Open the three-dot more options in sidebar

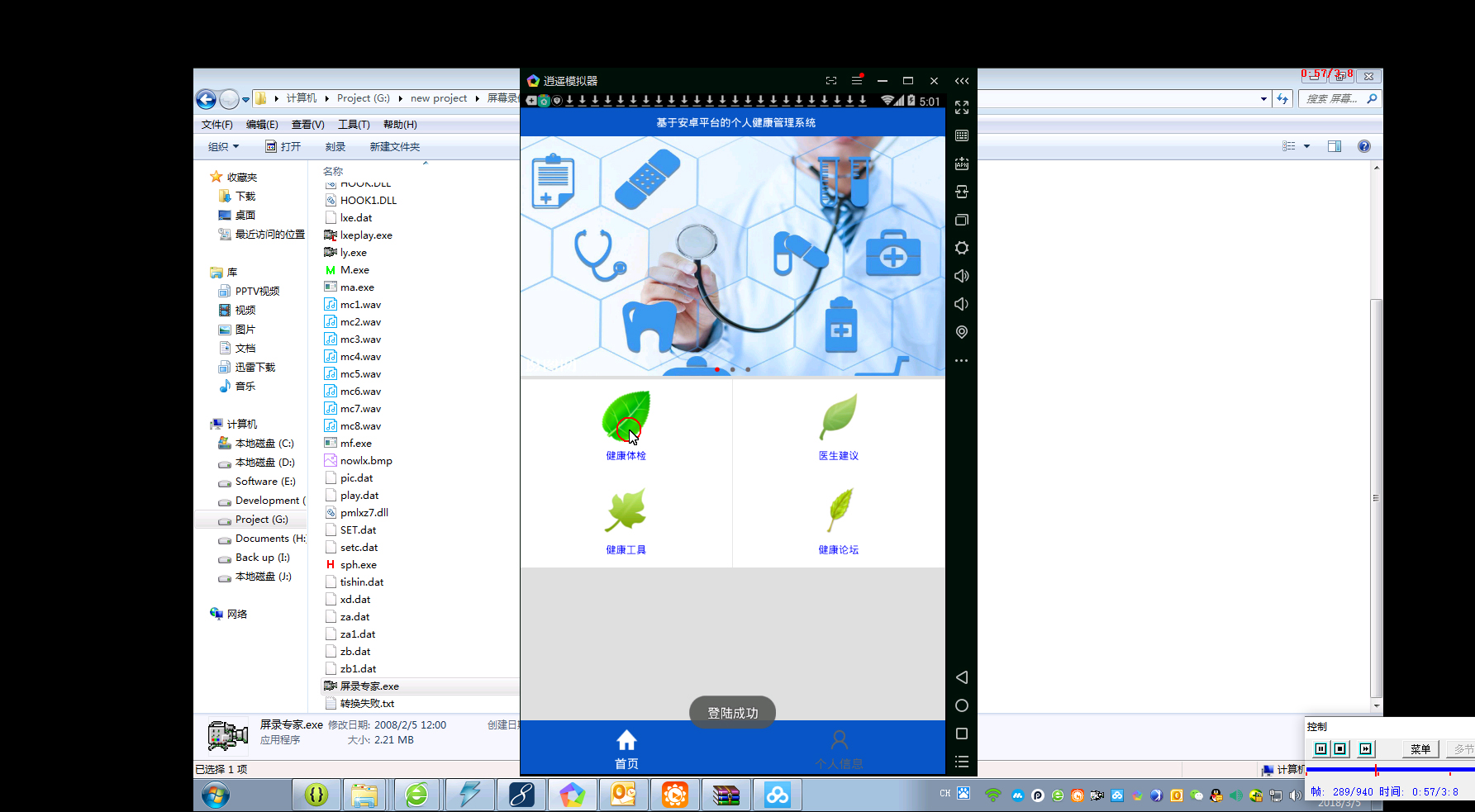tap(962, 360)
